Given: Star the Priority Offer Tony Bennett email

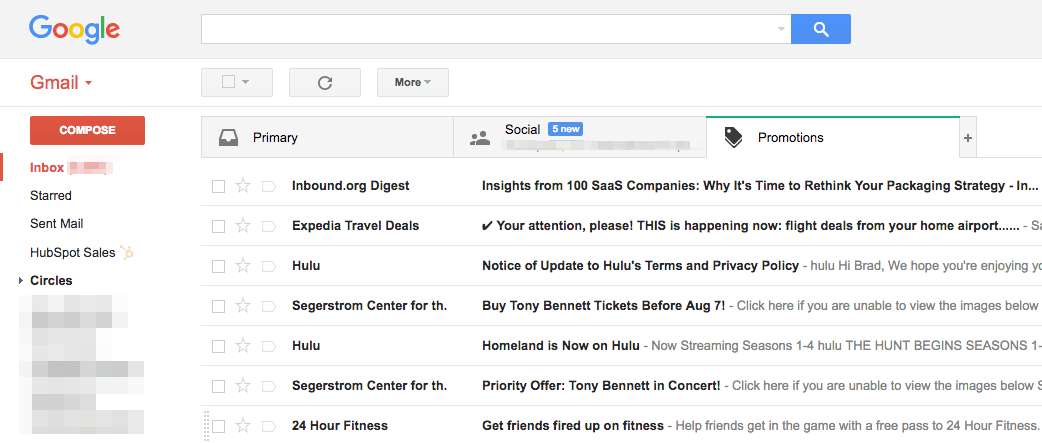Looking at the screenshot, I should click(x=243, y=385).
